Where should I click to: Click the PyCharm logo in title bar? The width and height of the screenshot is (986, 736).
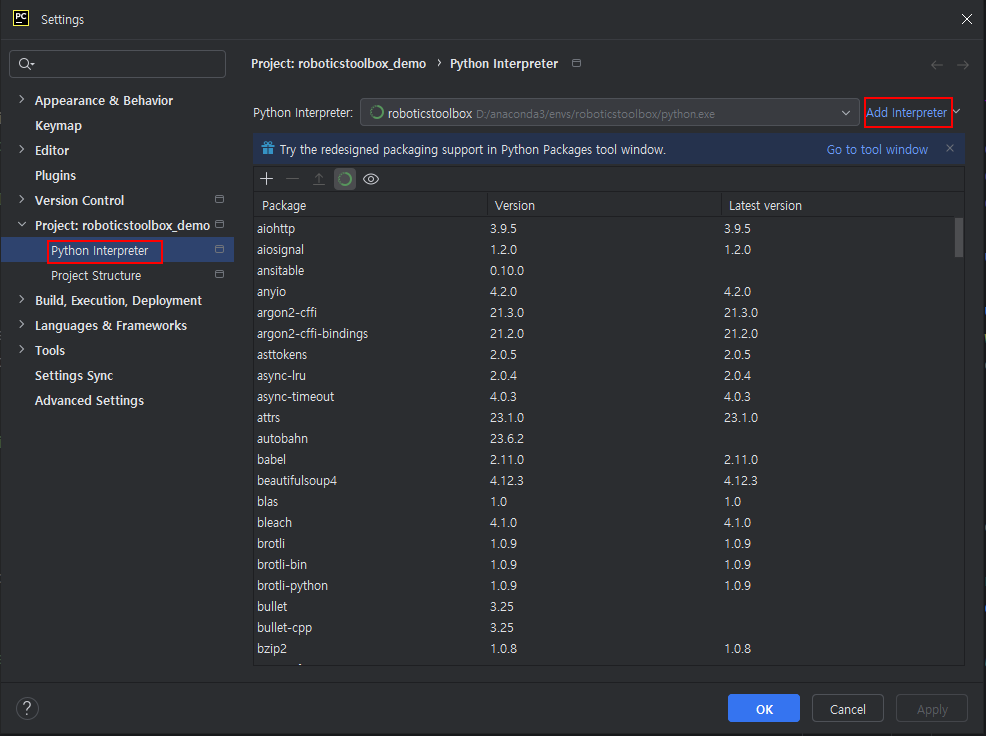pos(21,18)
